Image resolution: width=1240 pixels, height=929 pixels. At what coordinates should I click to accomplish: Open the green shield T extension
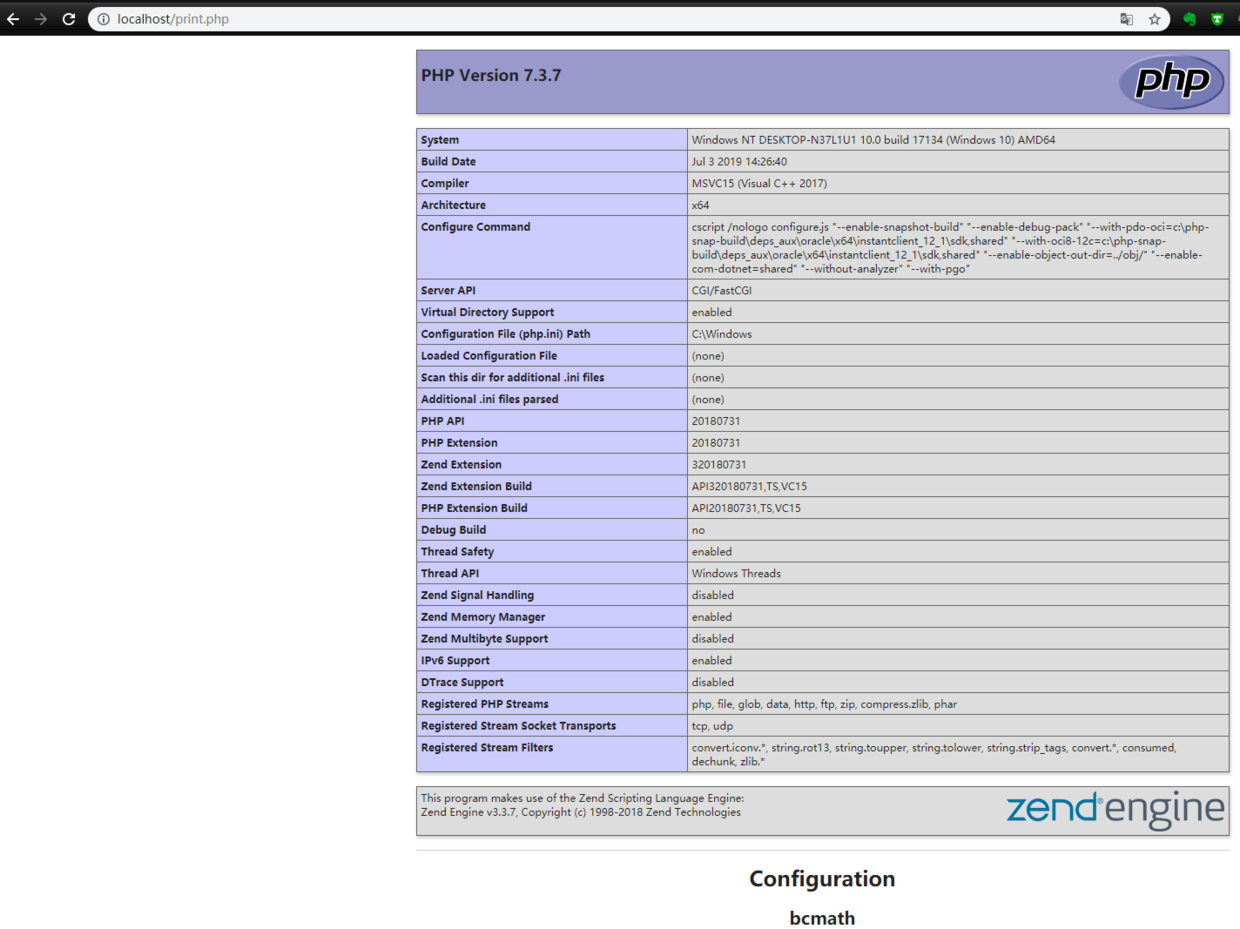pyautogui.click(x=1217, y=19)
